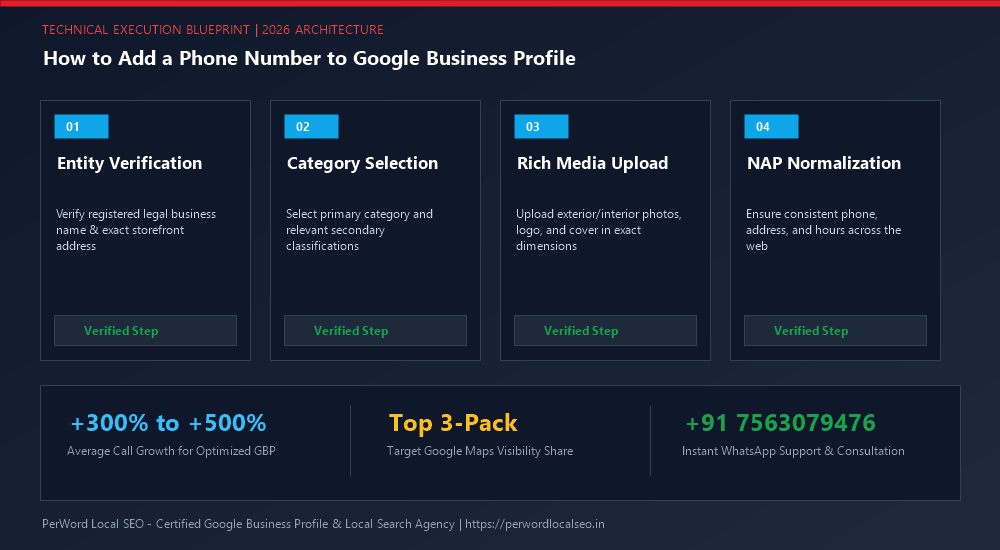Viewport: 1000px width, 550px height.
Task: Click Verified Step under Entity Verification
Action: (x=145, y=331)
